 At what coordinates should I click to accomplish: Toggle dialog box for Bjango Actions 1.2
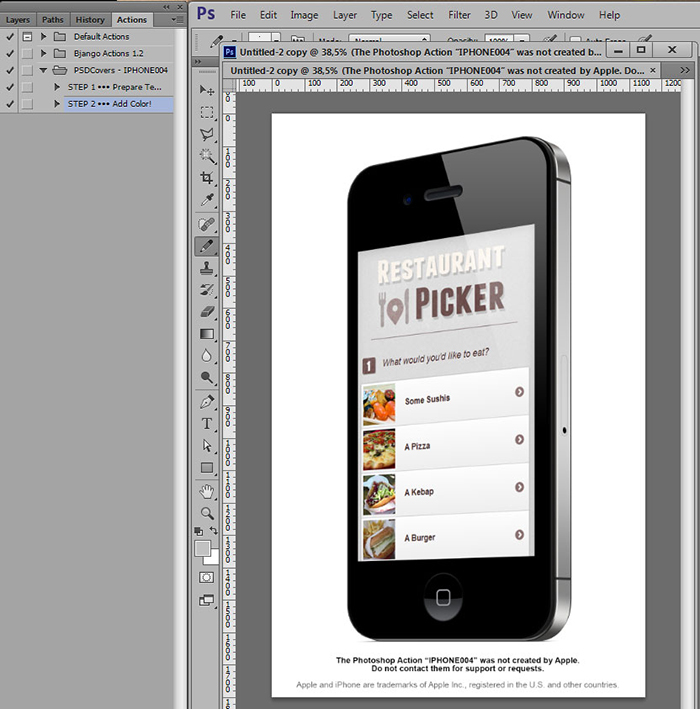tap(27, 53)
